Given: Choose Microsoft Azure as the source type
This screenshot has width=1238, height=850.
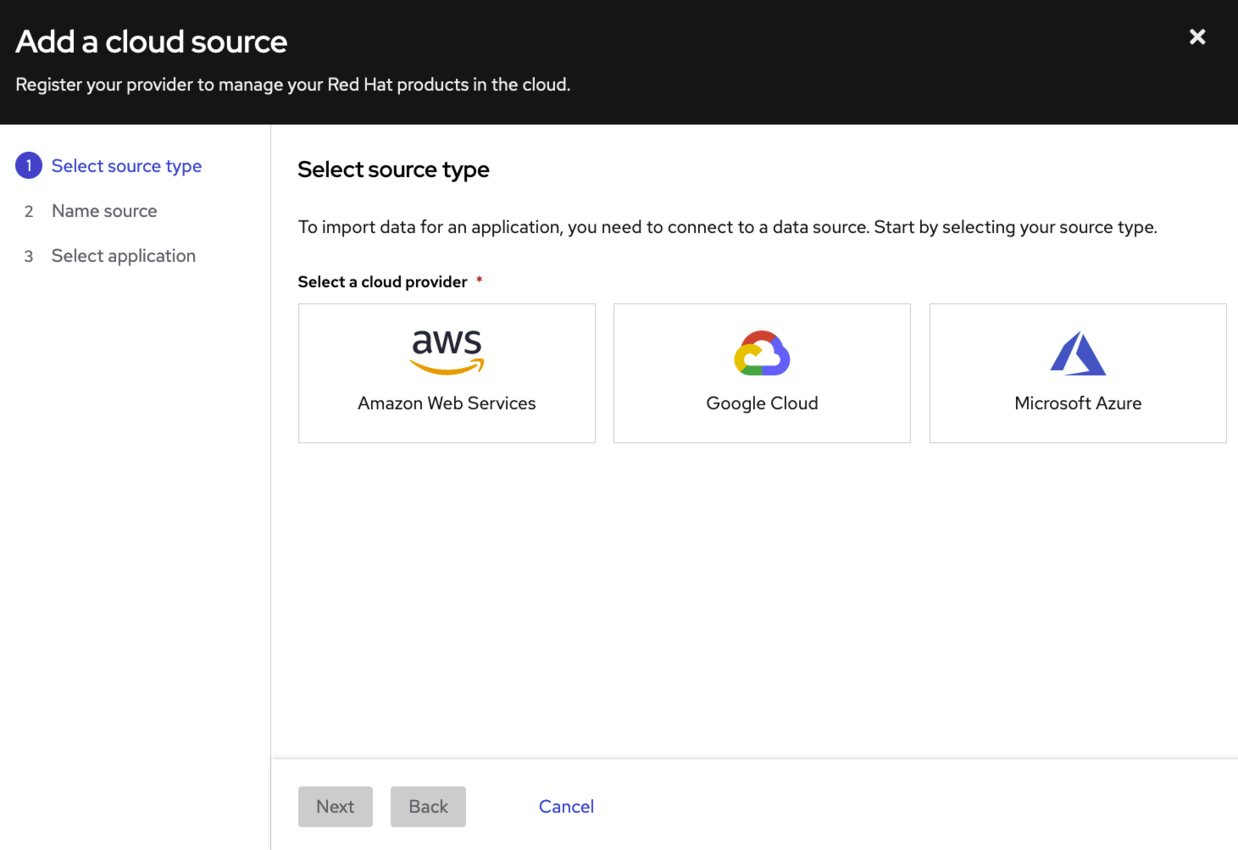Looking at the screenshot, I should pos(1077,373).
